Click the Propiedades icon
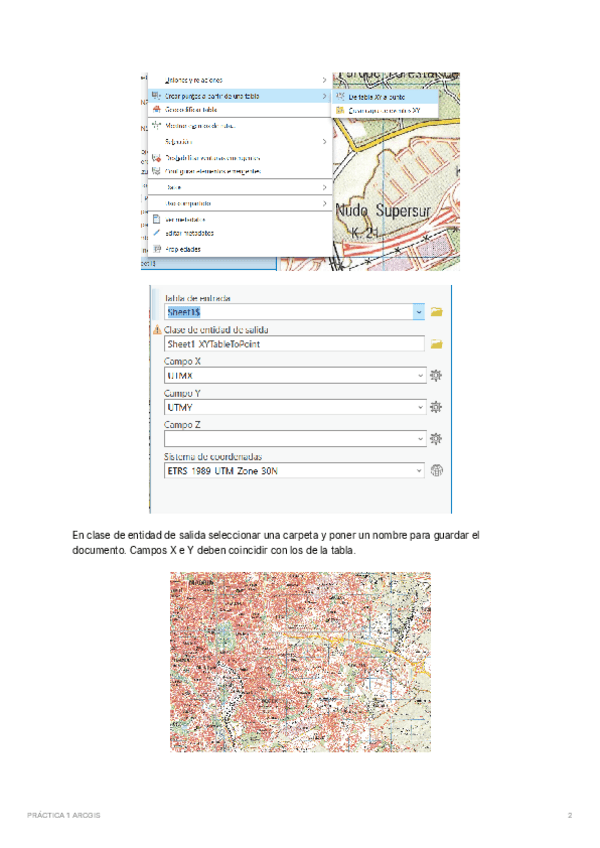This screenshot has width=600, height=848. click(156, 249)
